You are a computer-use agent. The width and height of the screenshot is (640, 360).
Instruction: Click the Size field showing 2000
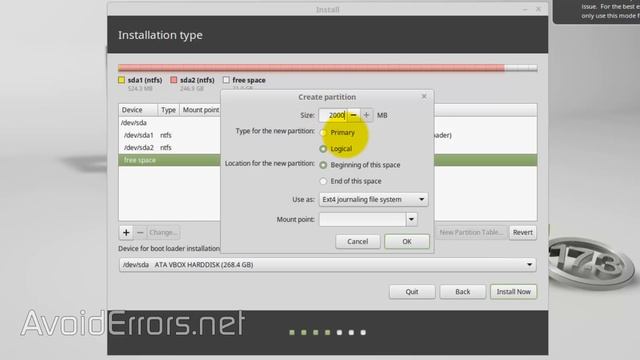coord(333,115)
